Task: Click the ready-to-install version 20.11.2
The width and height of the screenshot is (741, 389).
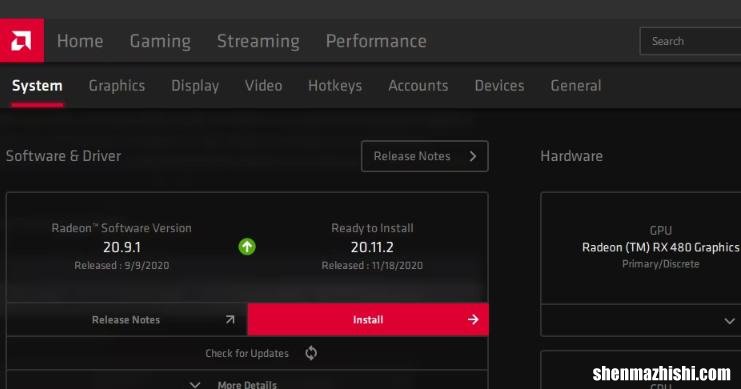Action: [x=372, y=247]
